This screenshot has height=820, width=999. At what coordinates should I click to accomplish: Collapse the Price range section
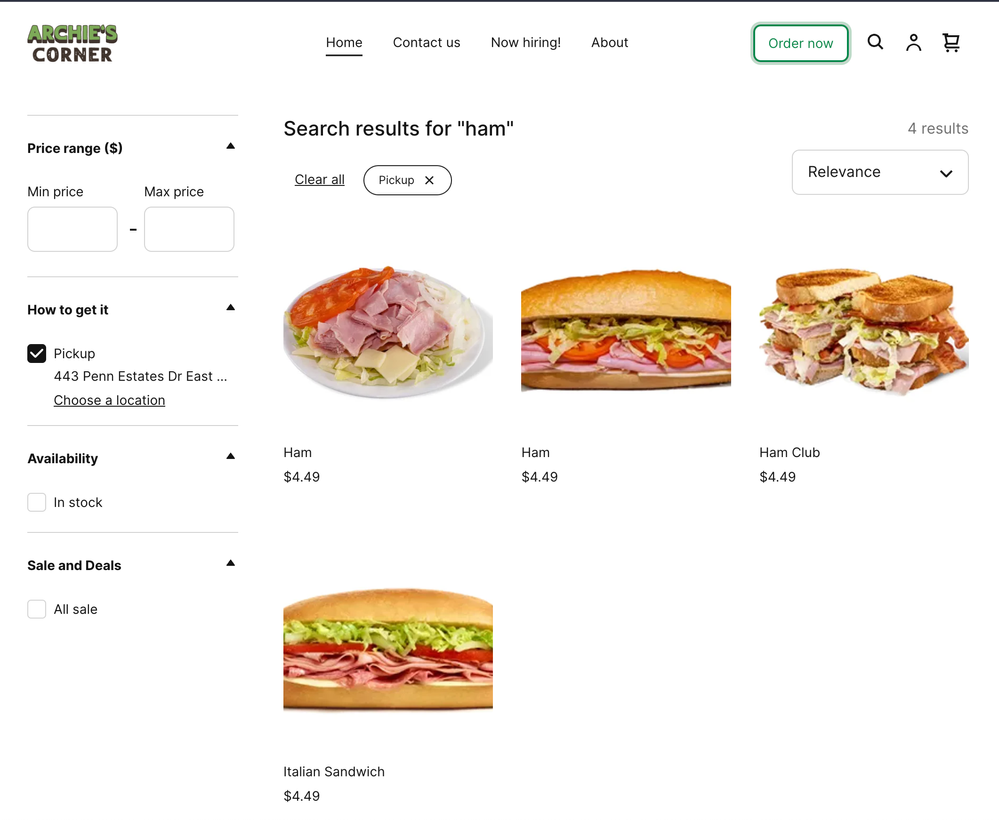coord(230,147)
